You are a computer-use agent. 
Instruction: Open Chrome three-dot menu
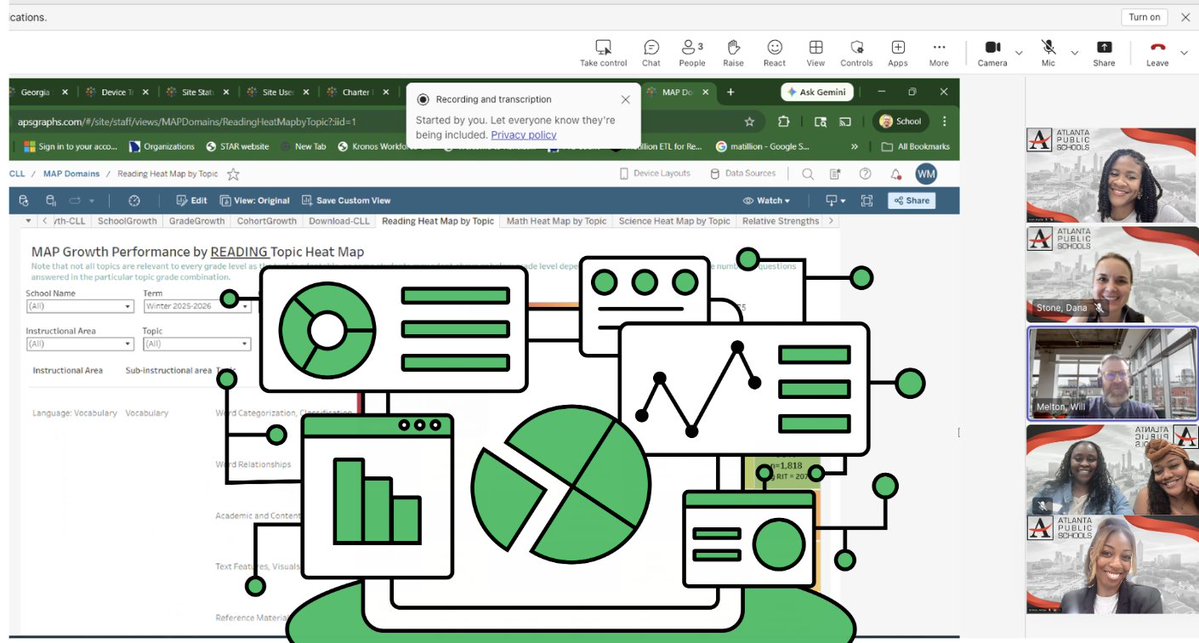(x=944, y=122)
